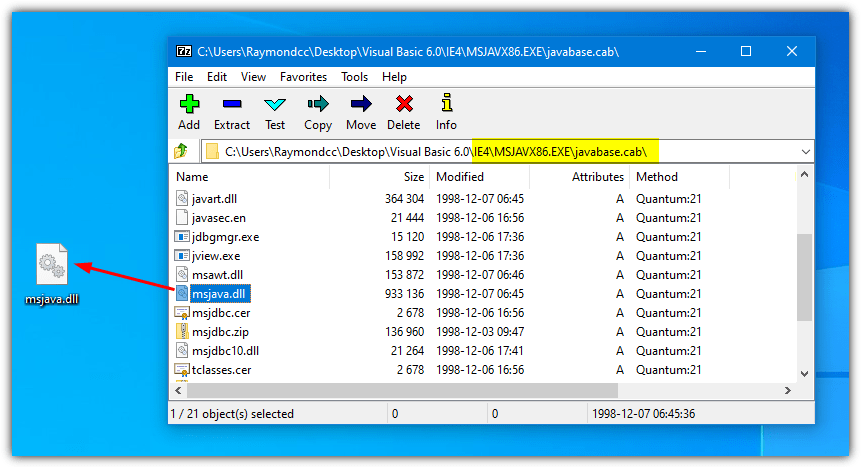Screen dimensions: 861x467
Task: Sort by Name column header
Action: click(251, 177)
